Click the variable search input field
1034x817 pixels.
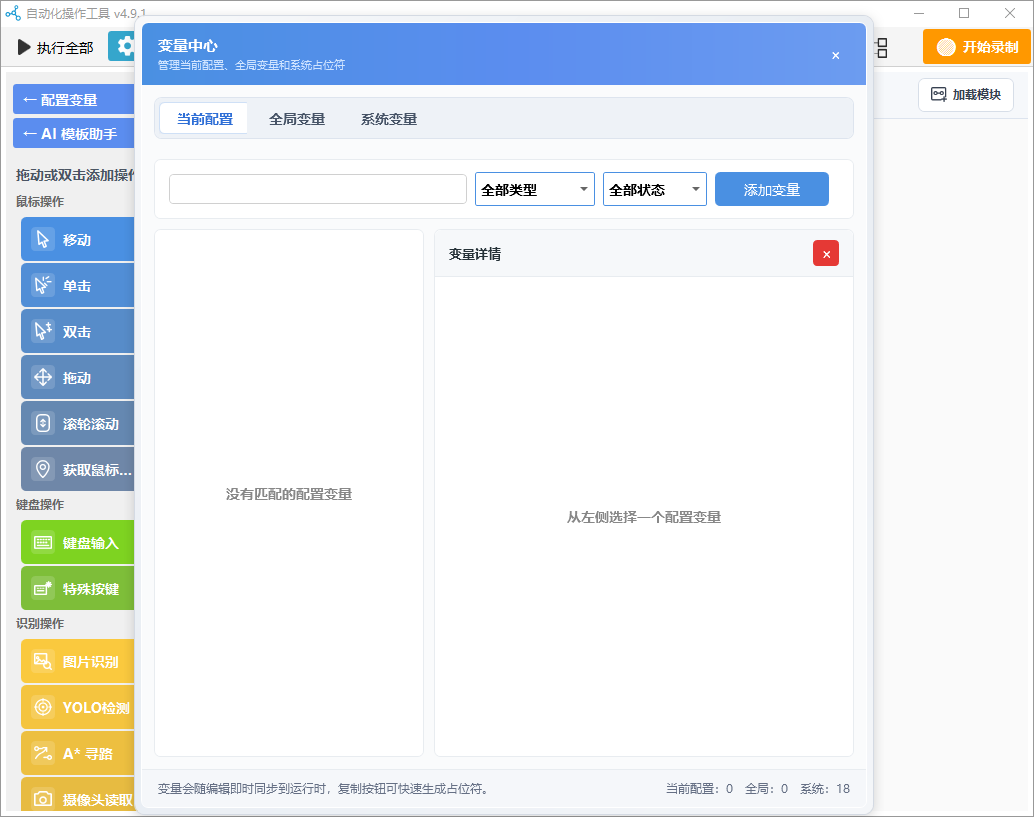click(x=318, y=189)
